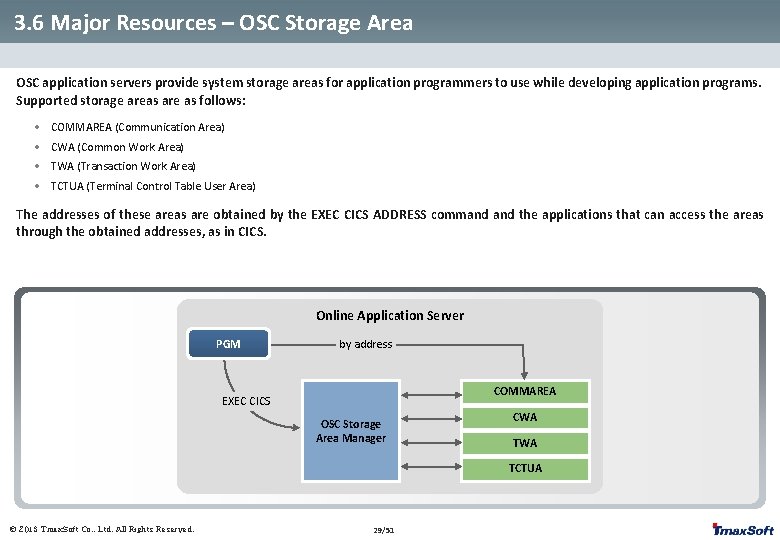Click the slide title "3.6 Major Resources – OSC Storage Area"
The image size is (780, 540).
click(x=213, y=23)
